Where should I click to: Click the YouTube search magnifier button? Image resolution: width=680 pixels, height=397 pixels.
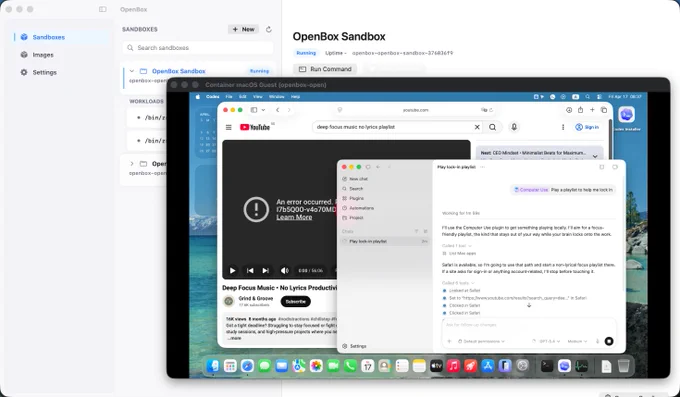point(493,127)
